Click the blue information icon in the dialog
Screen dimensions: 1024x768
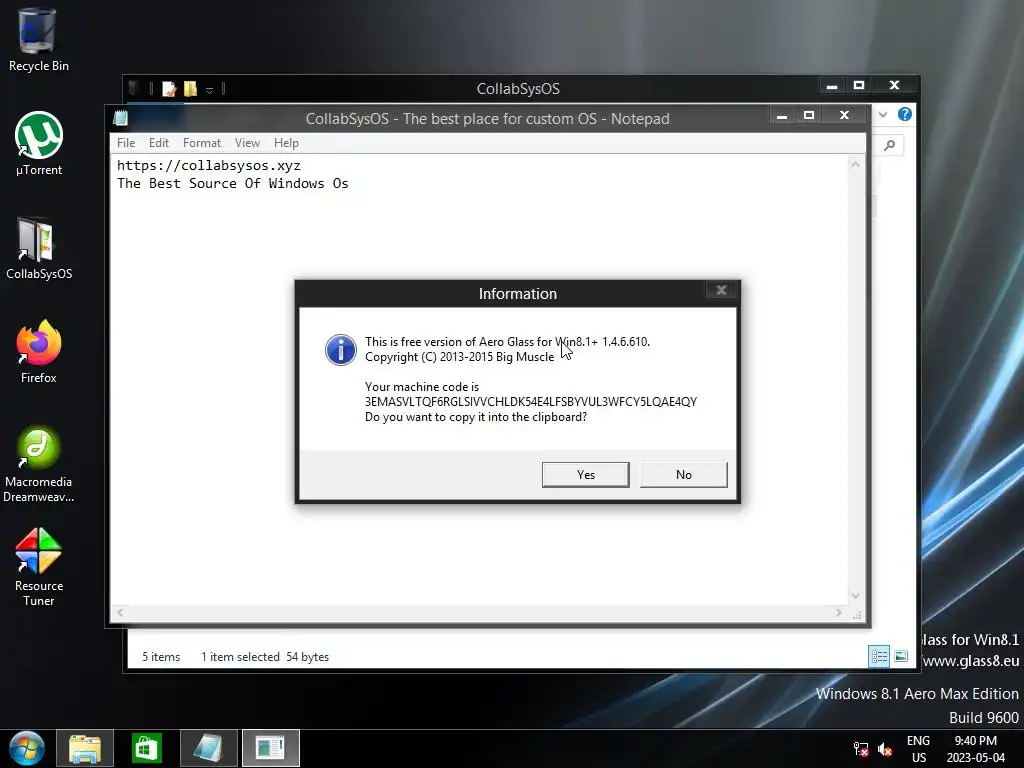(341, 350)
